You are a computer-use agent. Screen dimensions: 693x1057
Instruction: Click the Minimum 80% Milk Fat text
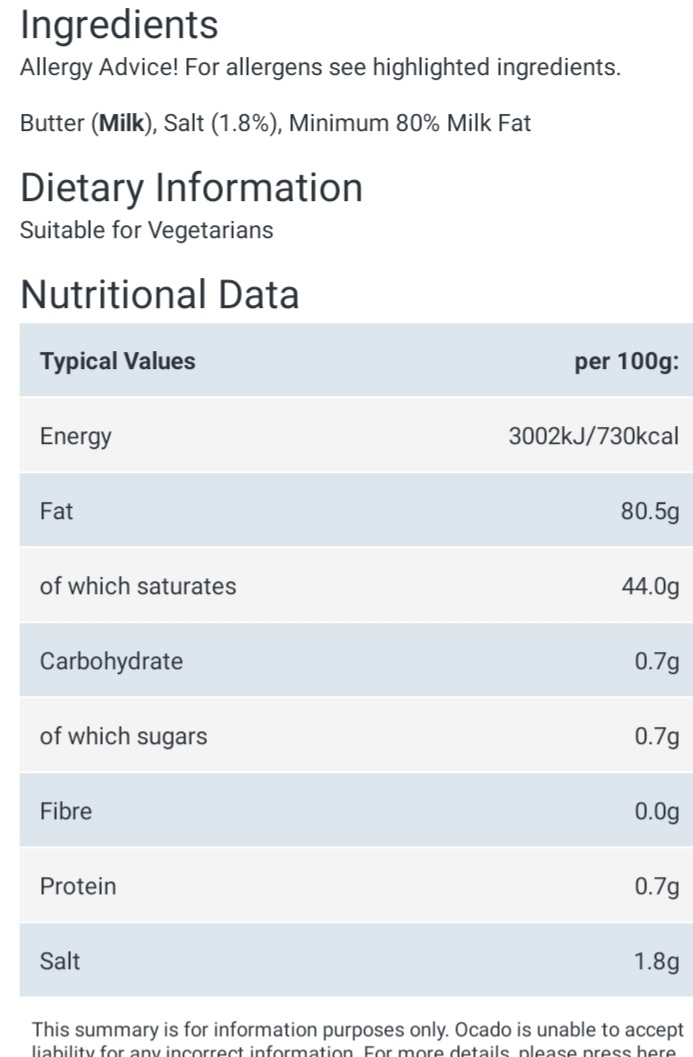click(x=410, y=123)
